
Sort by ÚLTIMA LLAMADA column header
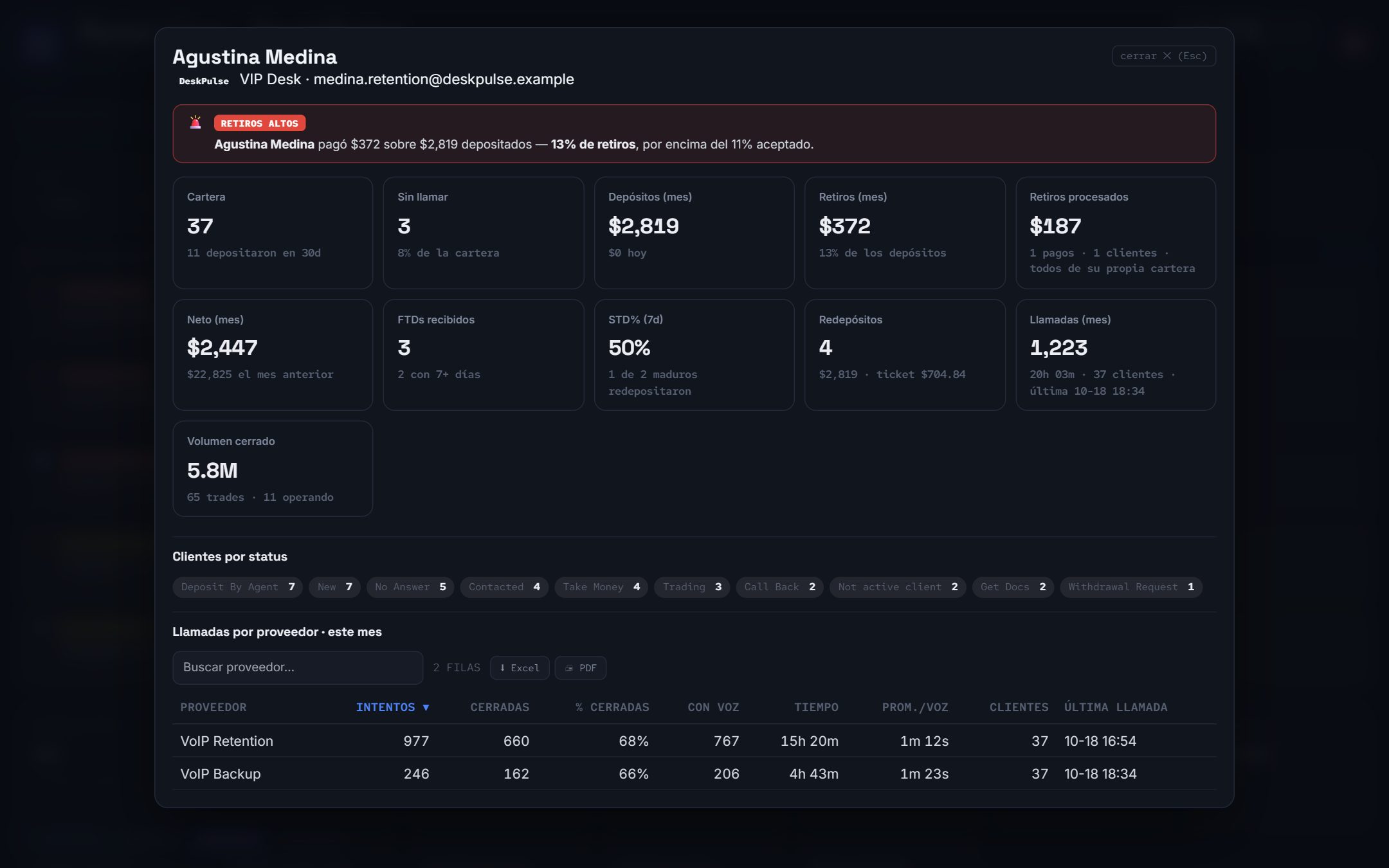1116,707
